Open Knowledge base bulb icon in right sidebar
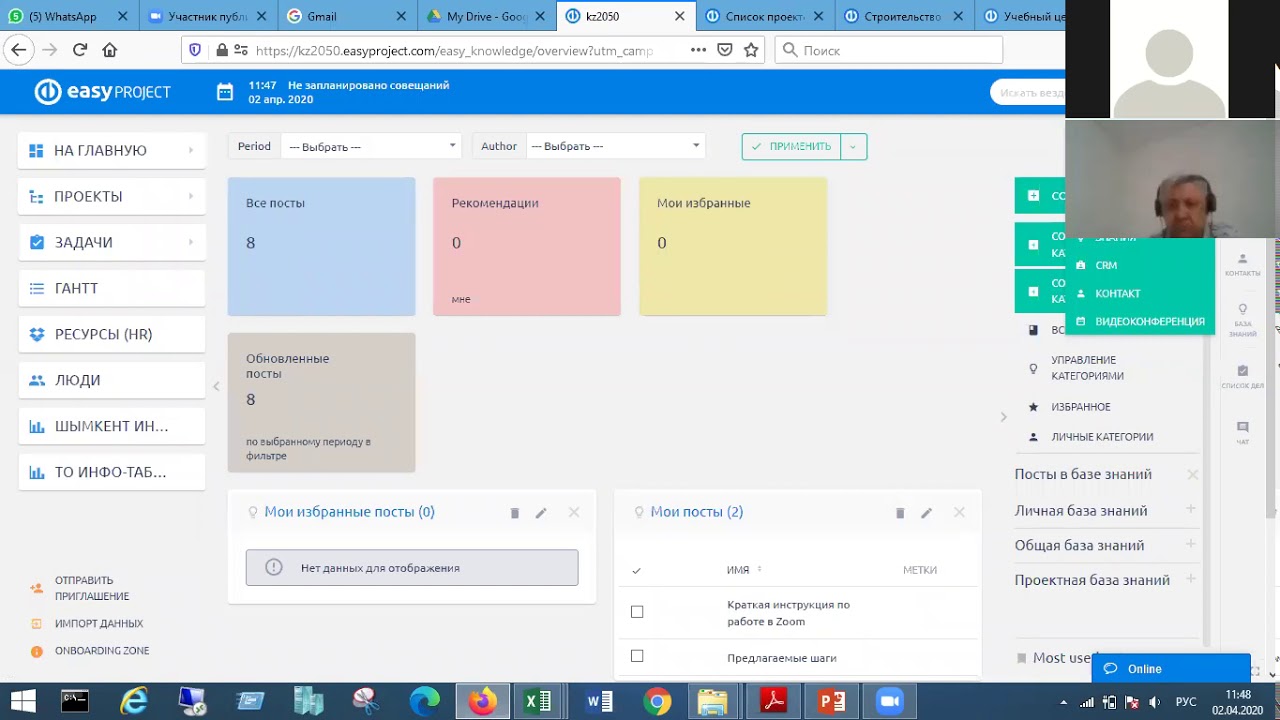The image size is (1280, 720). coord(1243,320)
